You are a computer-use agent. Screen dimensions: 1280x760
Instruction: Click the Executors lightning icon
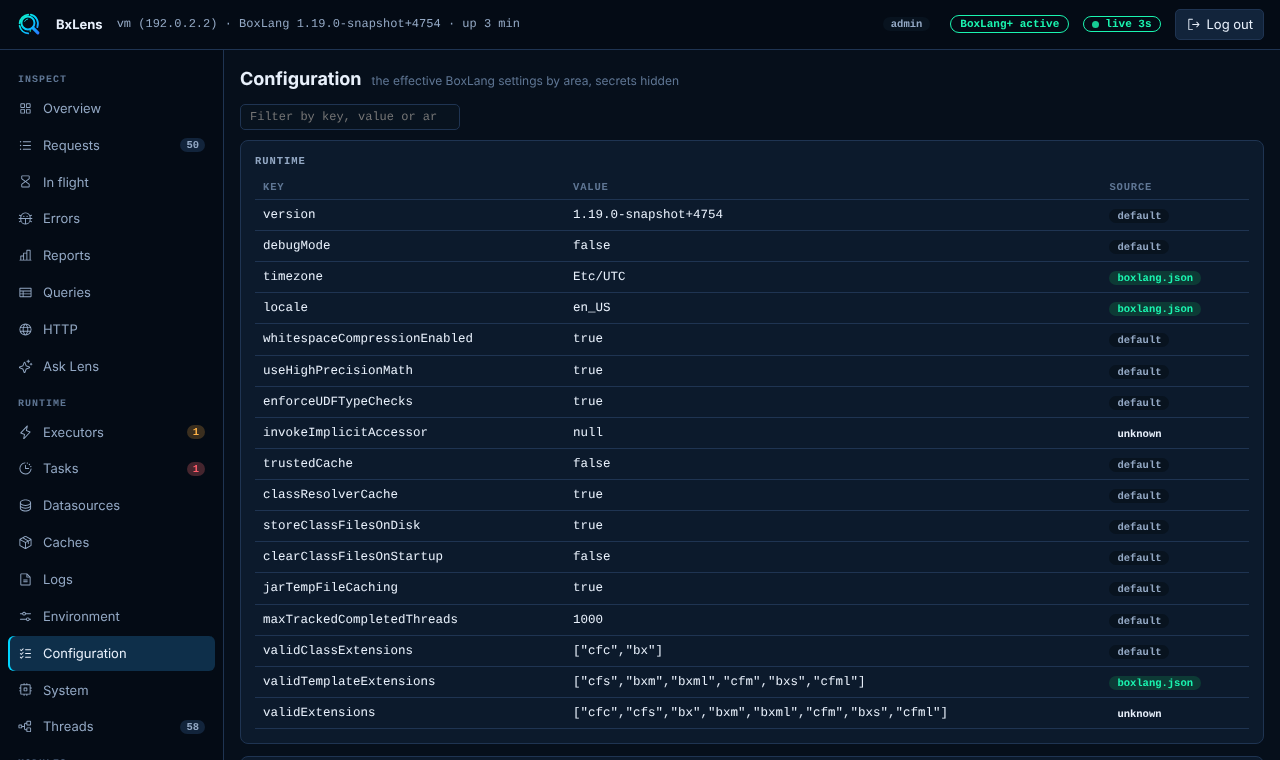coord(25,432)
